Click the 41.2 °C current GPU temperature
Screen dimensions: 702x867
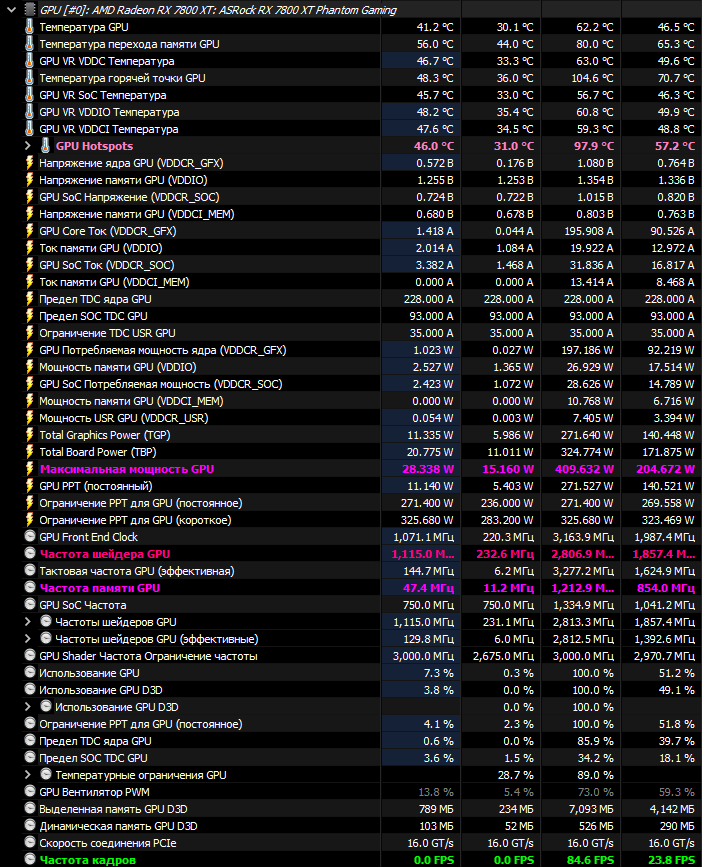435,27
